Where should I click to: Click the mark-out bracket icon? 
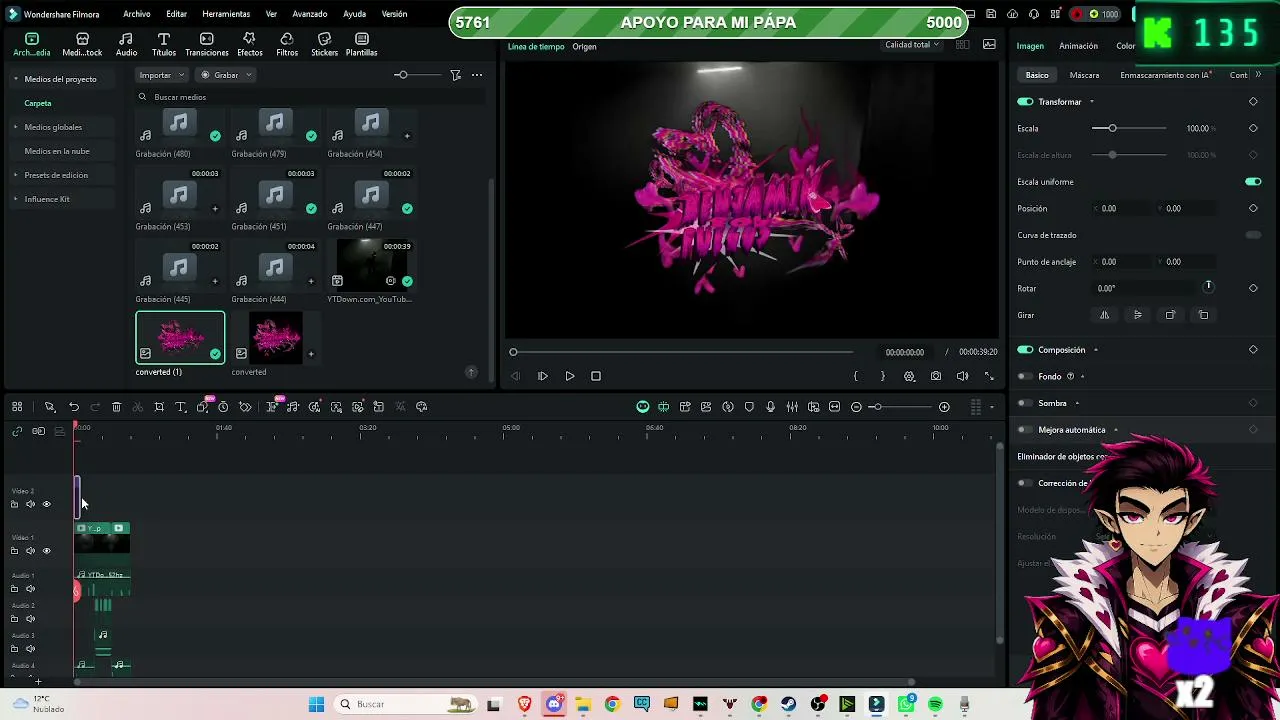[x=882, y=376]
